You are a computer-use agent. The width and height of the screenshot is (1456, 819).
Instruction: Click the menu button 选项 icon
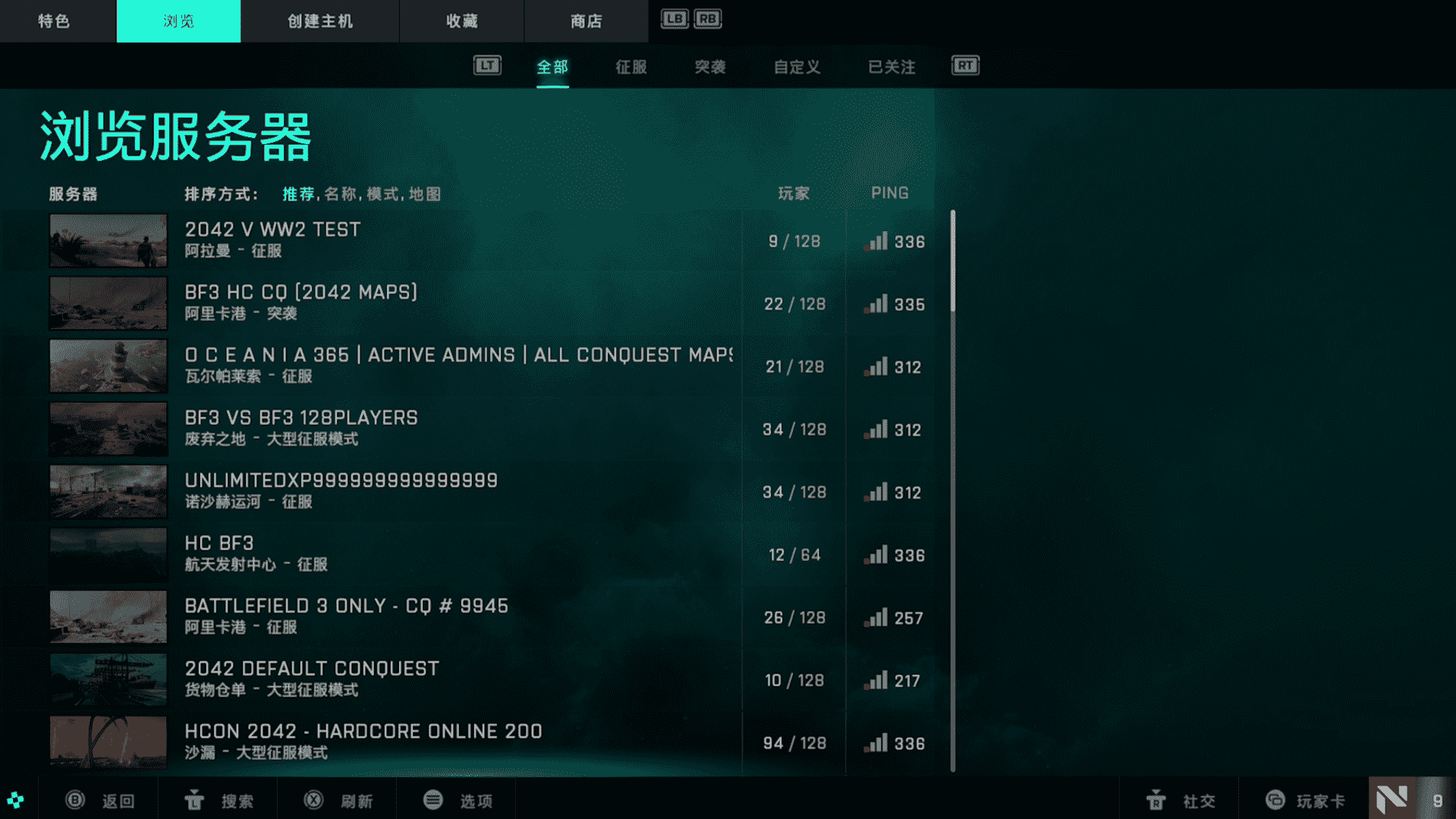433,800
